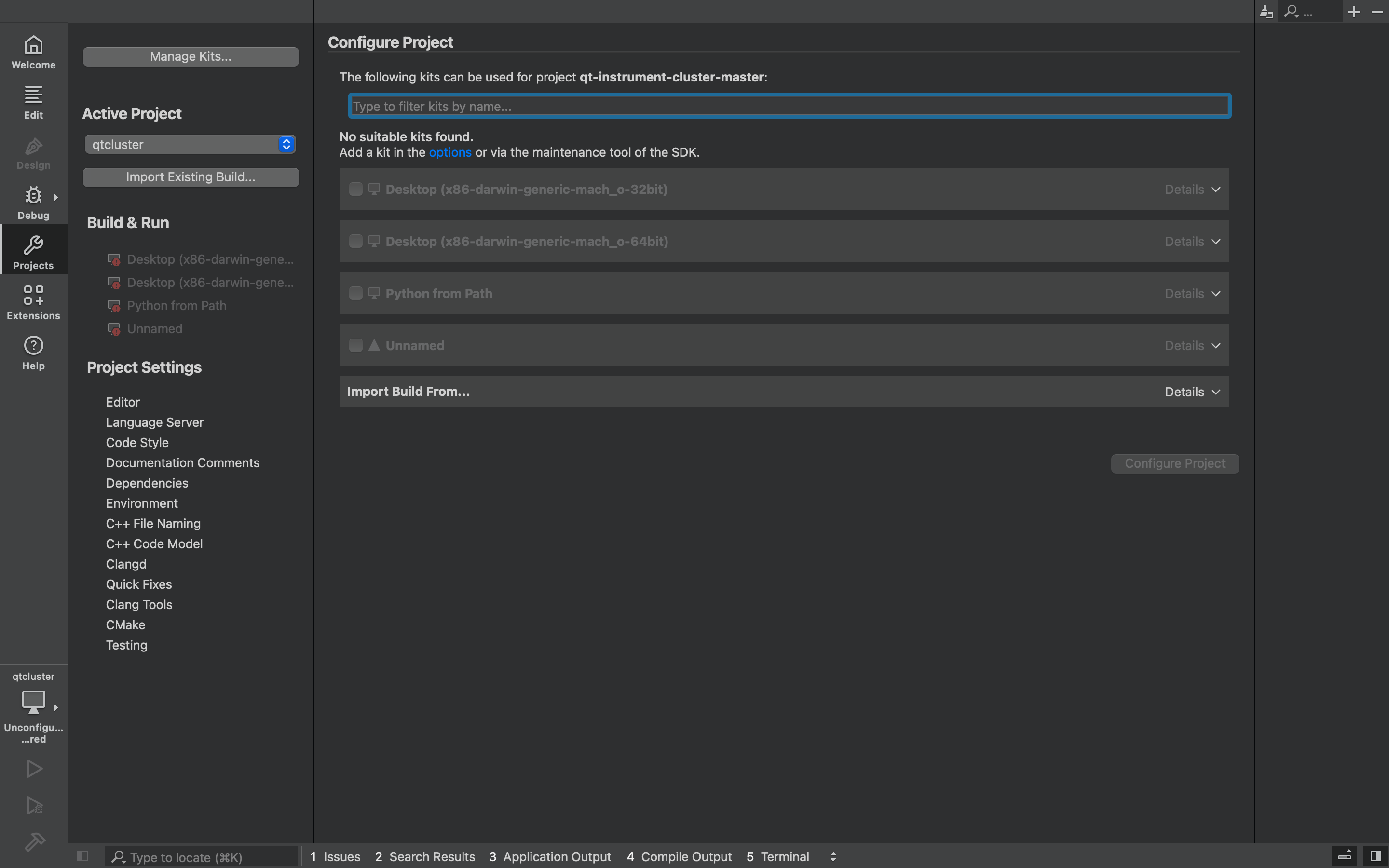
Task: Click the Build hammer icon
Action: point(34,842)
